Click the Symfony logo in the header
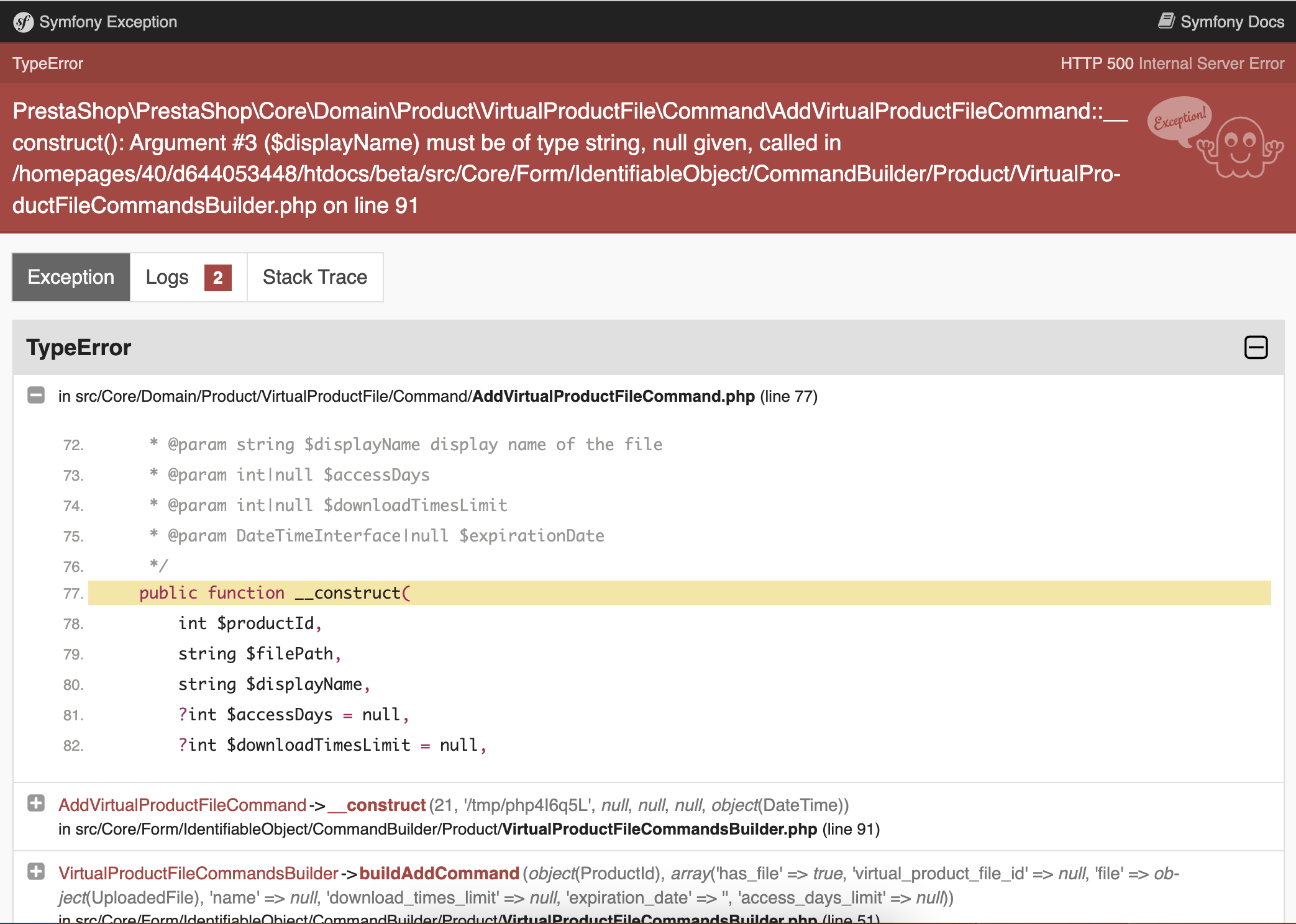This screenshot has height=924, width=1296. [x=23, y=22]
